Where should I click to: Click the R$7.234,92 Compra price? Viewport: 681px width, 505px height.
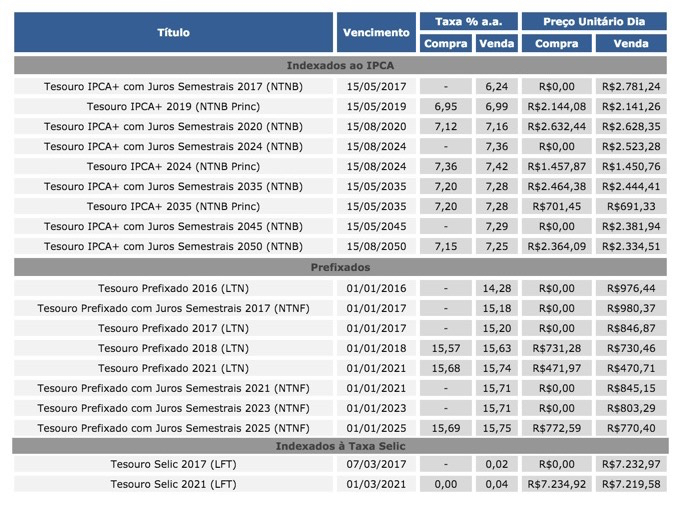[557, 484]
